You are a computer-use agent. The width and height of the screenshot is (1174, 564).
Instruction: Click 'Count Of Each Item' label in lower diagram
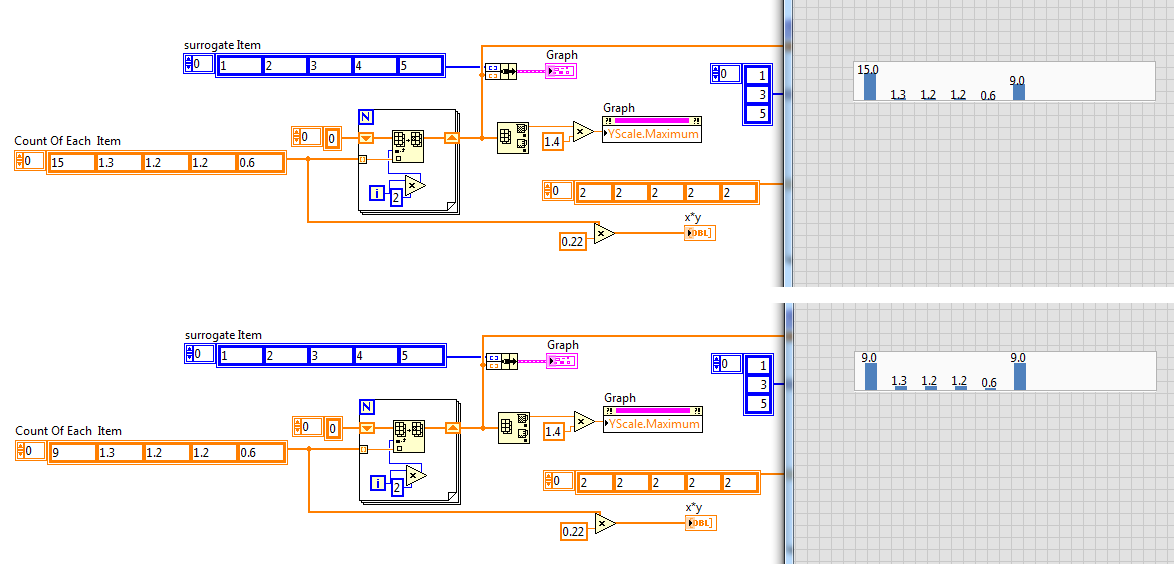point(68,431)
